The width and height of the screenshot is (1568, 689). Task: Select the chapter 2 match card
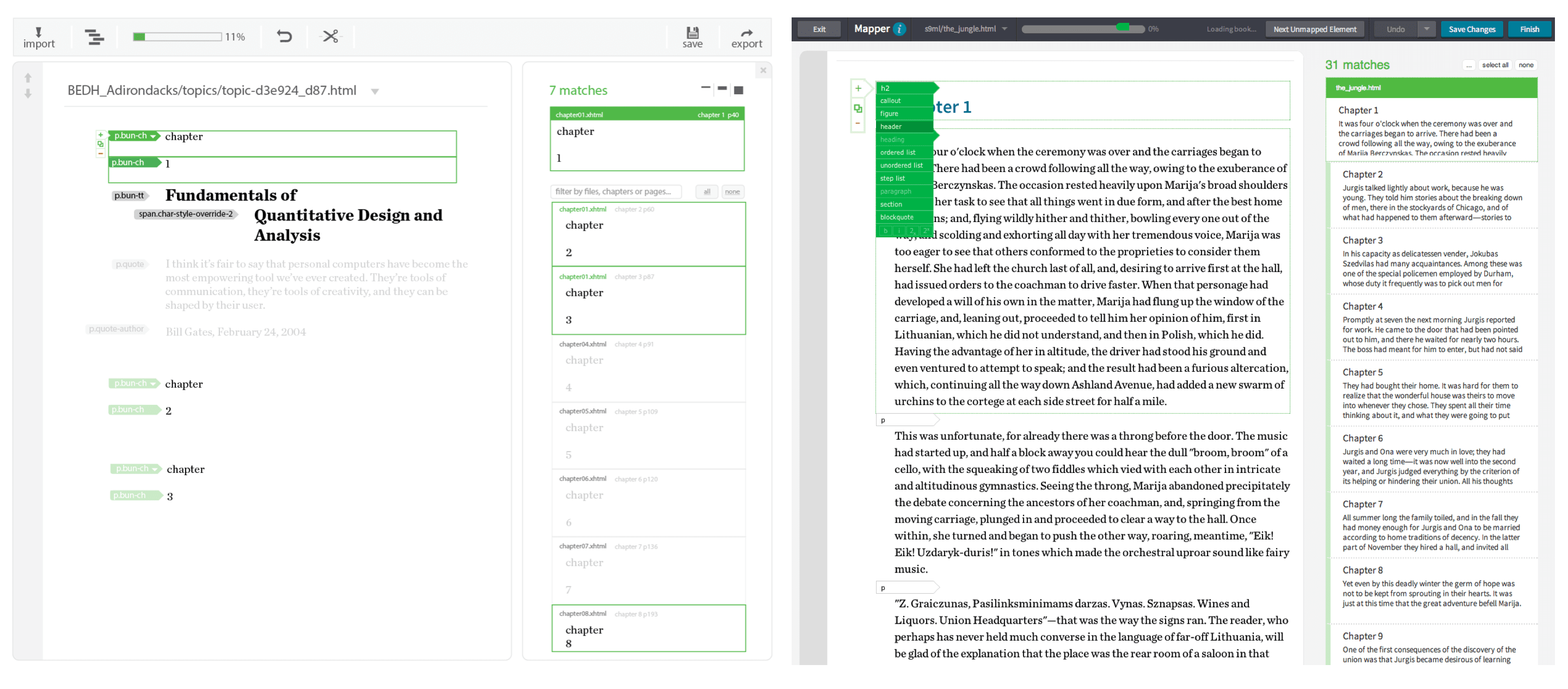click(648, 235)
